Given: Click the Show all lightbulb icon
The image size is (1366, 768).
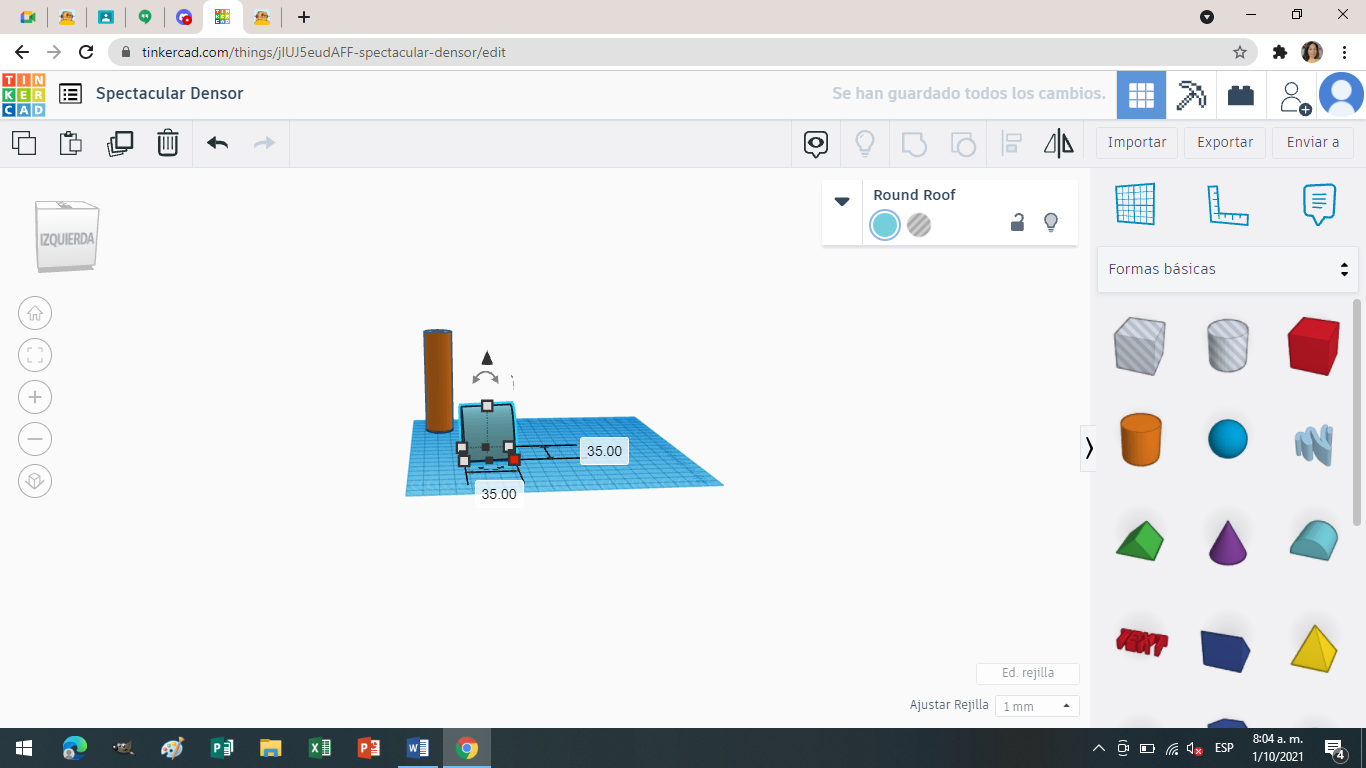Looking at the screenshot, I should (865, 143).
